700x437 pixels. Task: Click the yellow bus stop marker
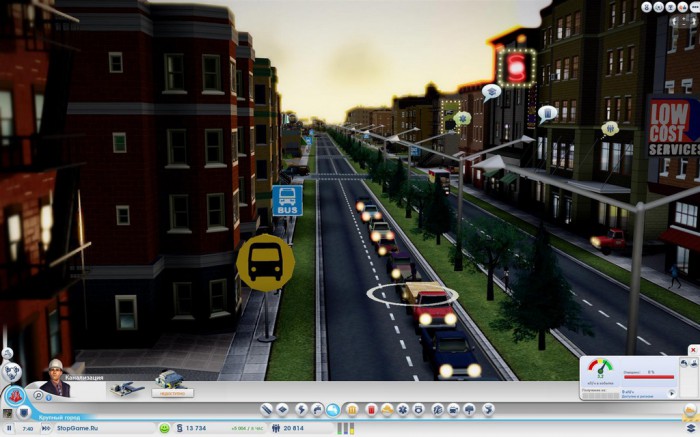[265, 262]
